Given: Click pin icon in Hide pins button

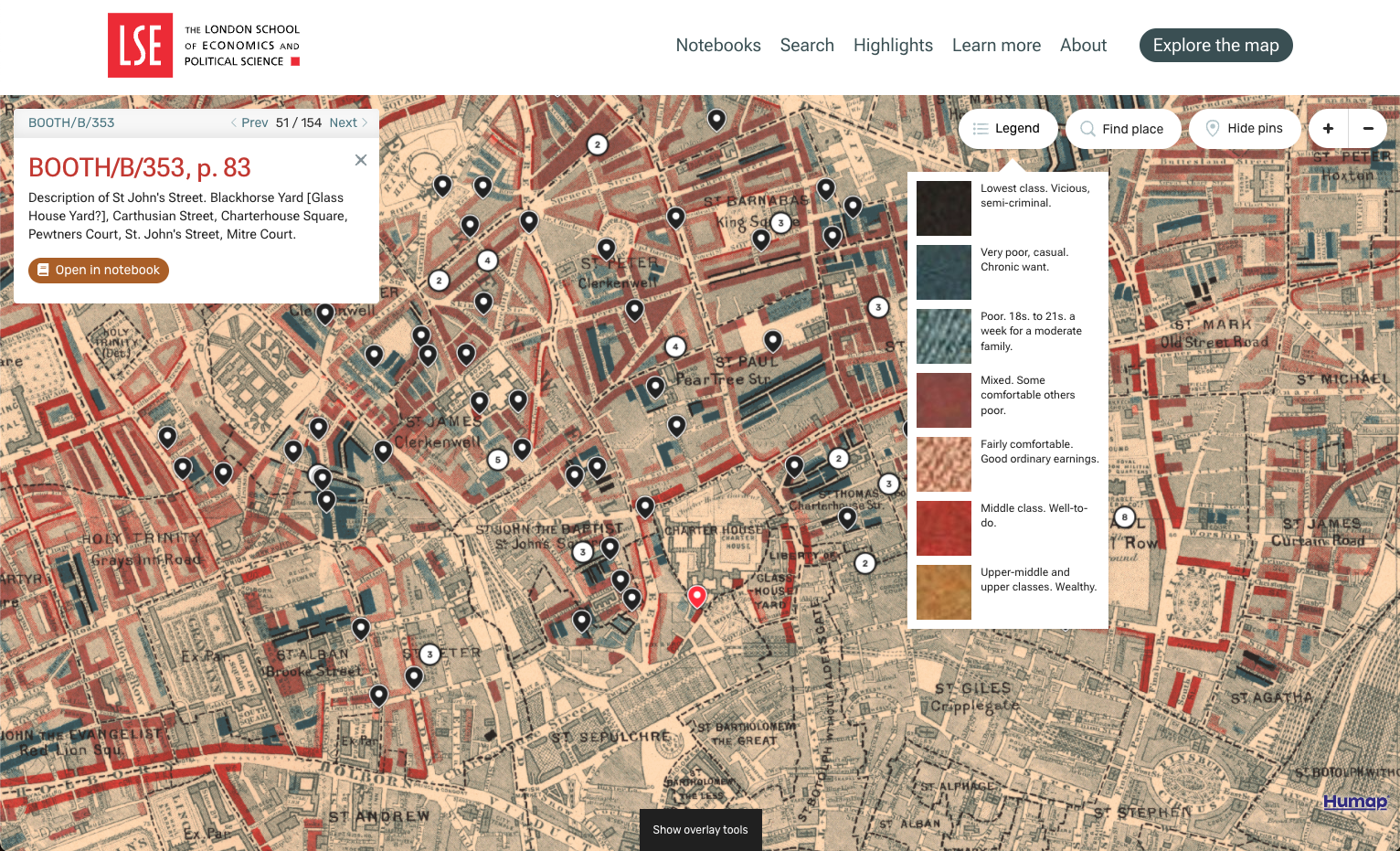Looking at the screenshot, I should [x=1213, y=129].
